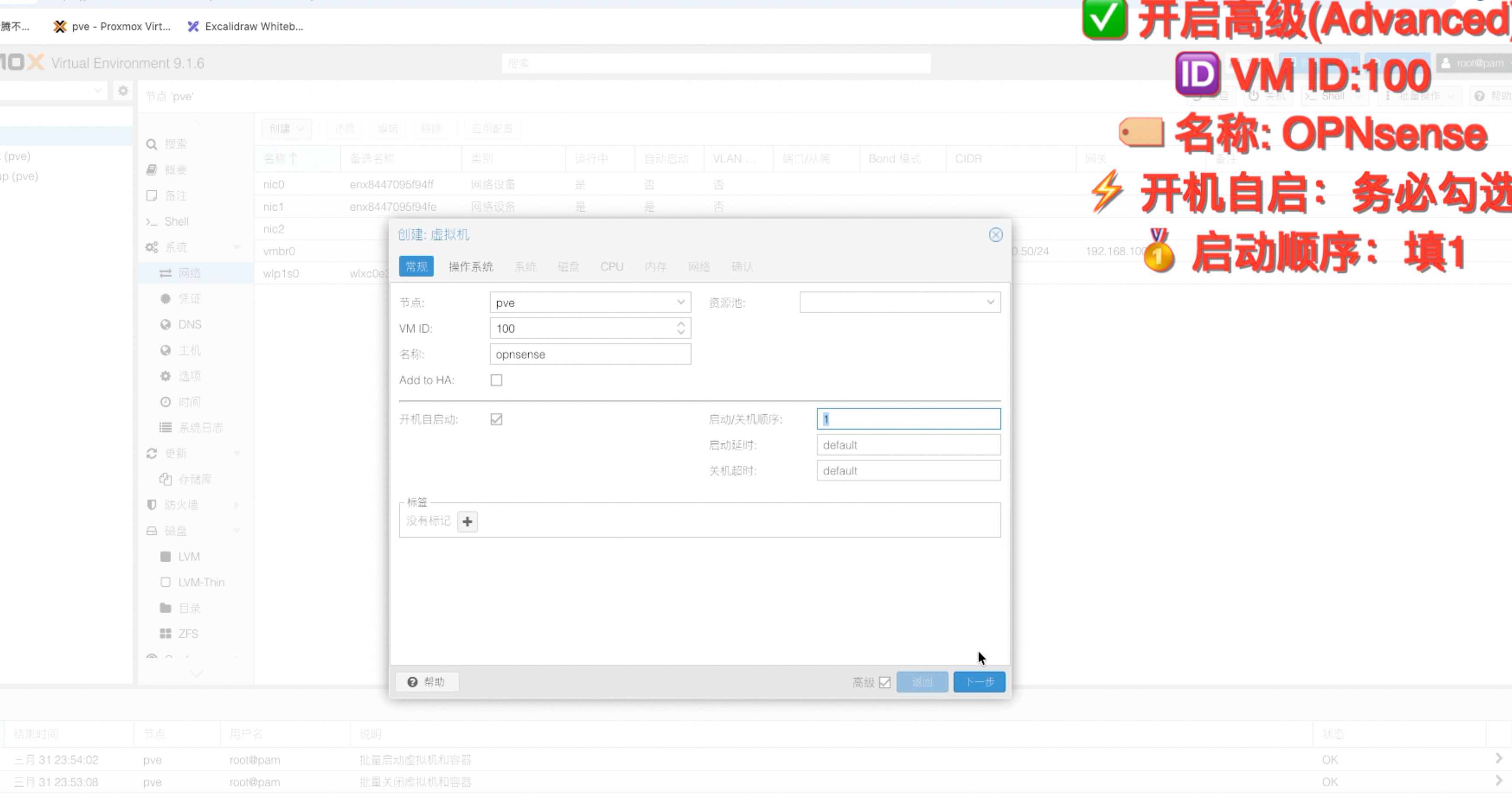Expand the 磁盘 section arrow in node menu
1512x797 pixels.
point(237,530)
